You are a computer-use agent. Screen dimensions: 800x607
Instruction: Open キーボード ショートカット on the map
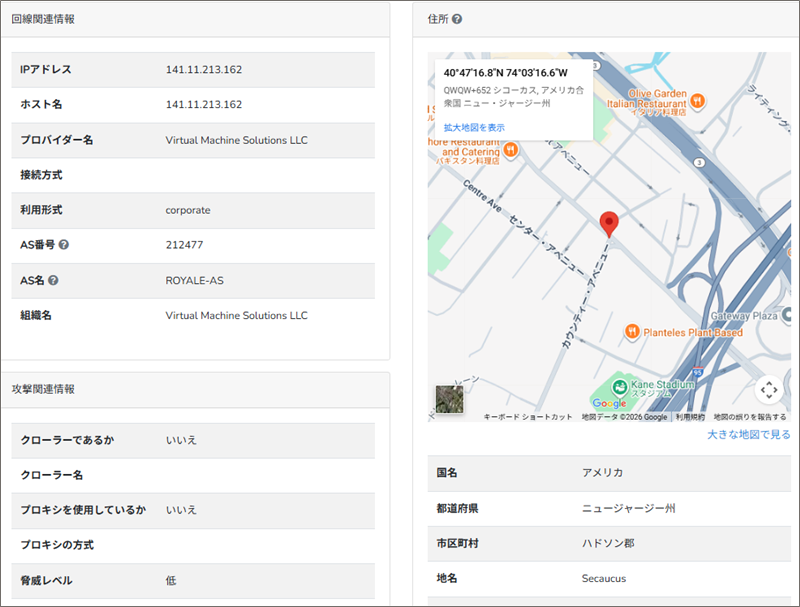527,417
